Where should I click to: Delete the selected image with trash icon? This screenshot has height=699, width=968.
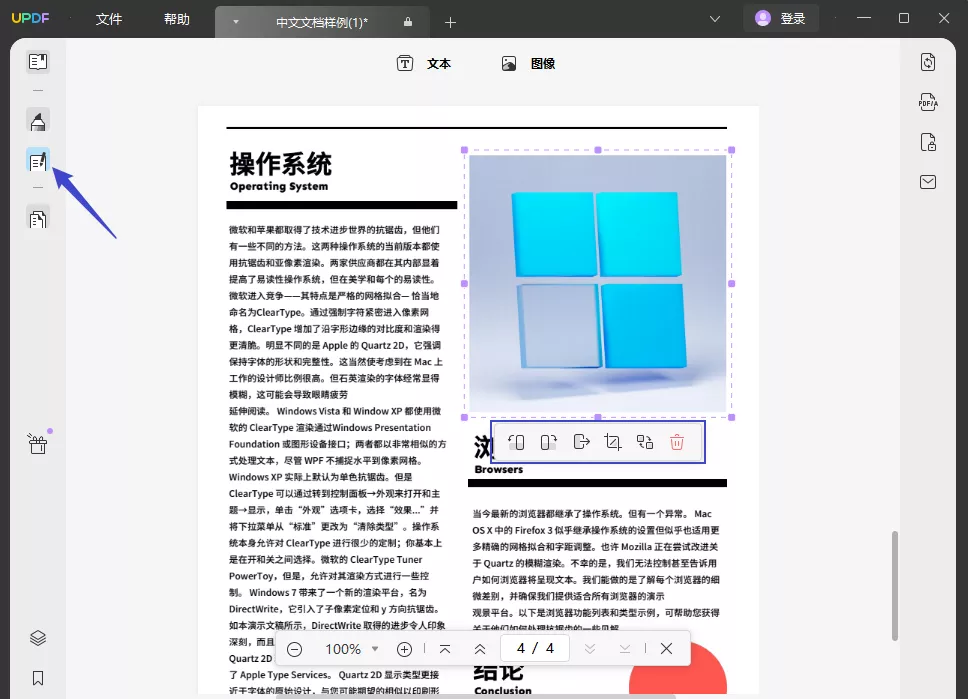pyautogui.click(x=677, y=442)
